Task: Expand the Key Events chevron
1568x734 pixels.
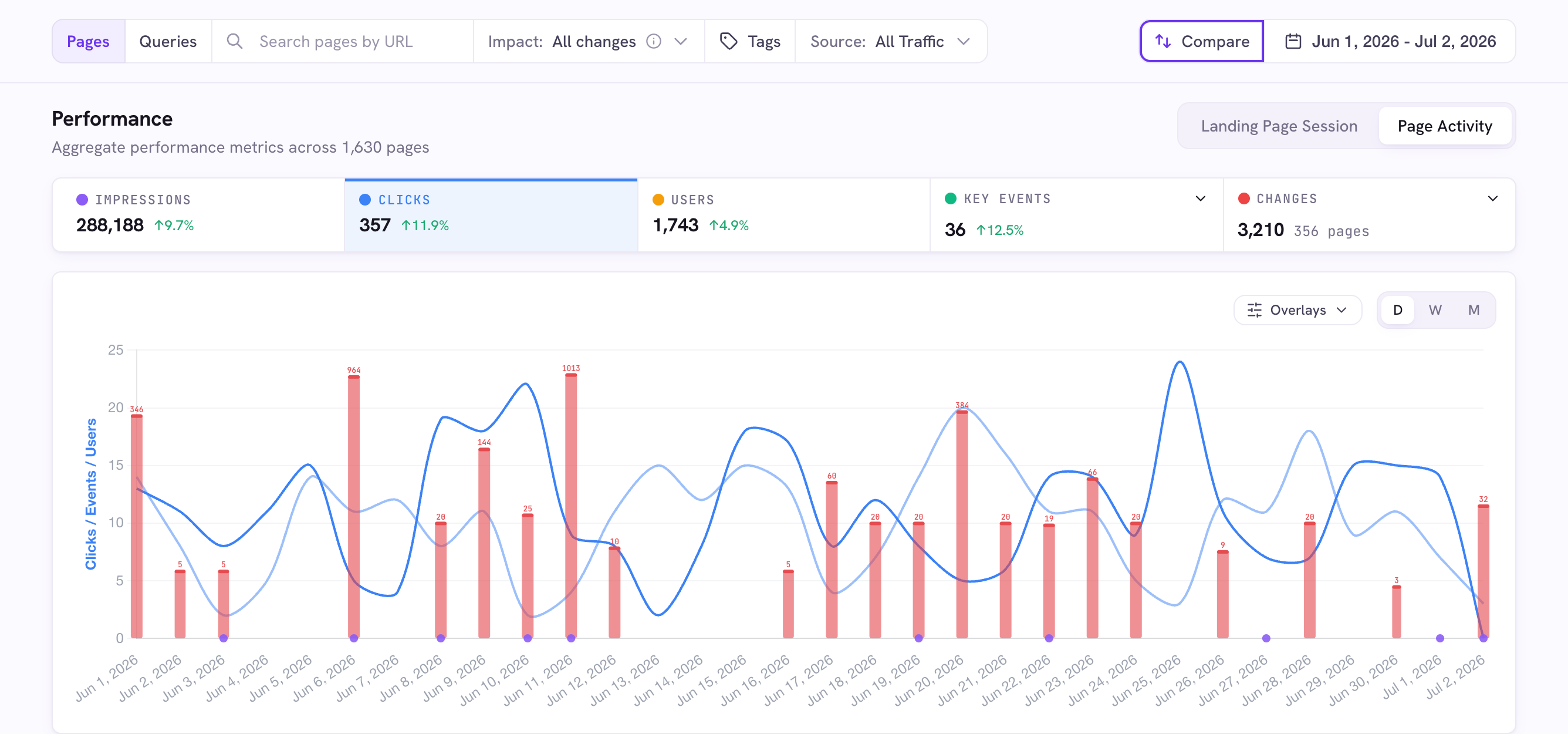Action: 1200,198
